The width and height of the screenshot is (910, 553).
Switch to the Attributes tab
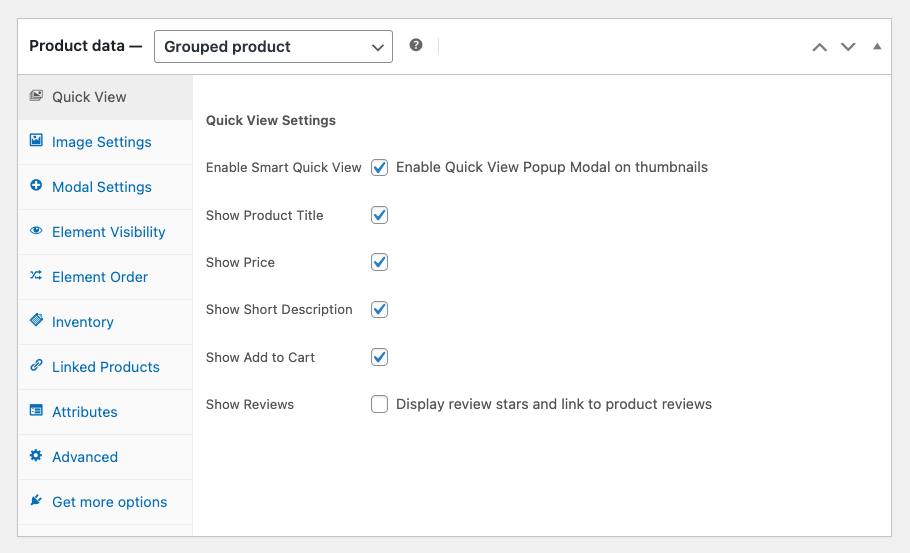point(84,412)
